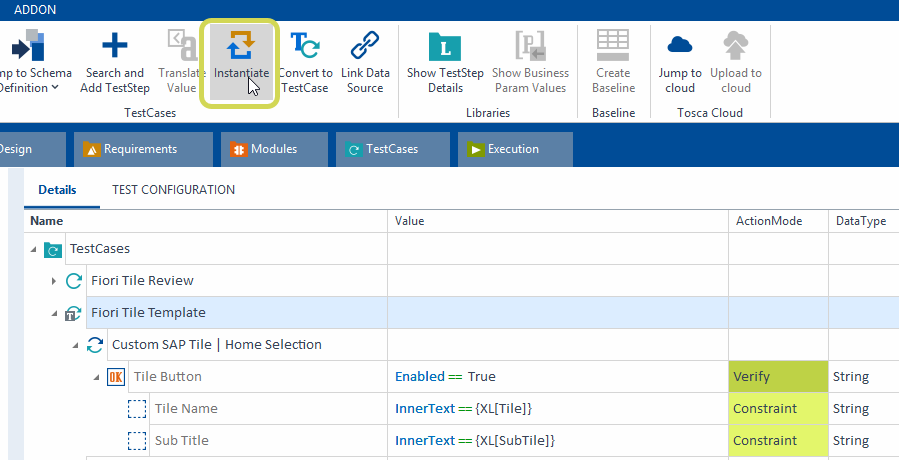
Task: Switch to the Execution tab
Action: point(512,149)
